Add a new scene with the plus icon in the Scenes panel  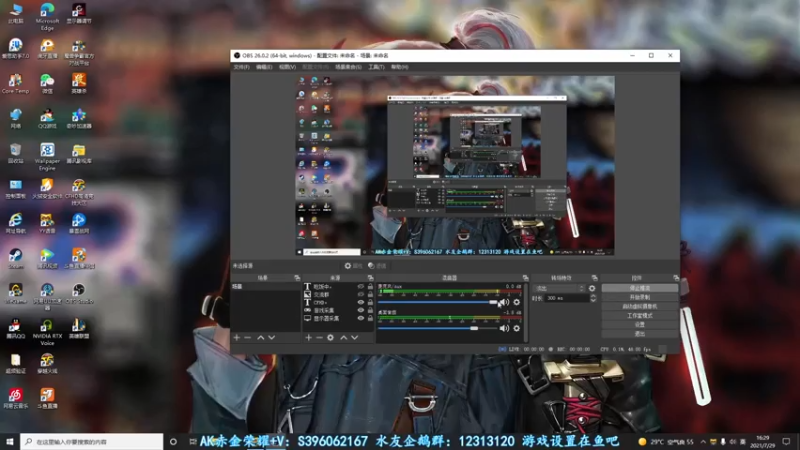pyautogui.click(x=237, y=338)
